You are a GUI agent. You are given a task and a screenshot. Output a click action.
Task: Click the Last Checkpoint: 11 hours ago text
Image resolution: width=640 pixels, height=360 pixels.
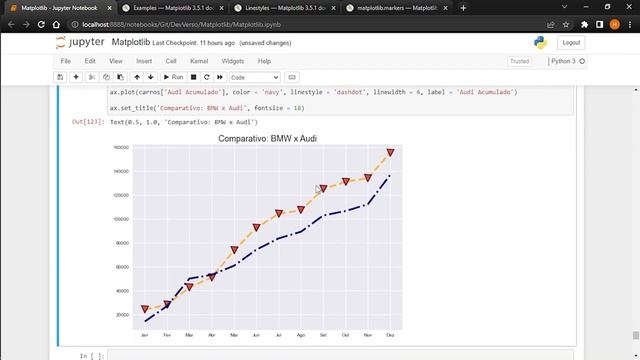coord(193,43)
